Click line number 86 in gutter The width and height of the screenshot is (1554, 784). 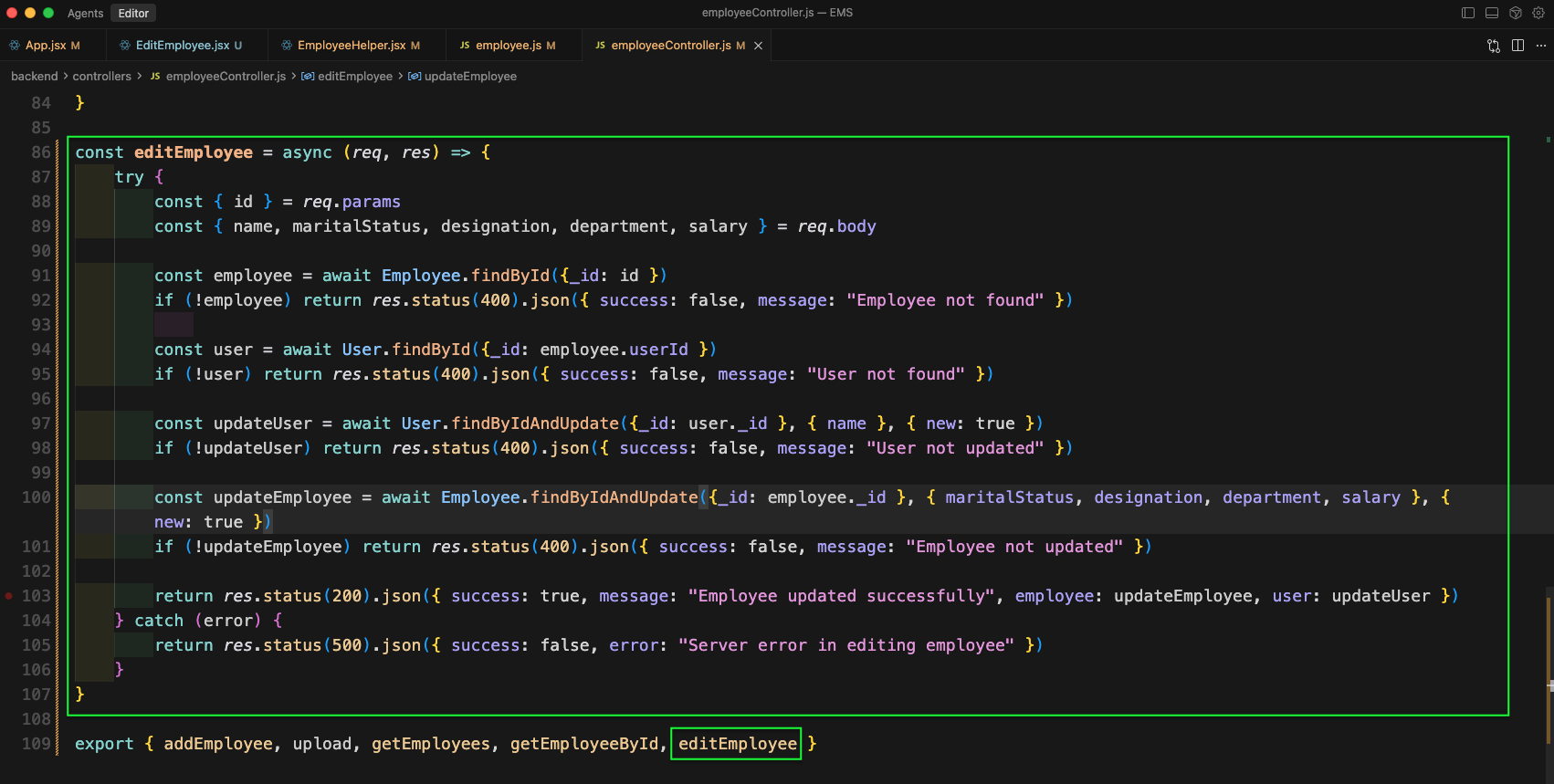click(x=41, y=152)
